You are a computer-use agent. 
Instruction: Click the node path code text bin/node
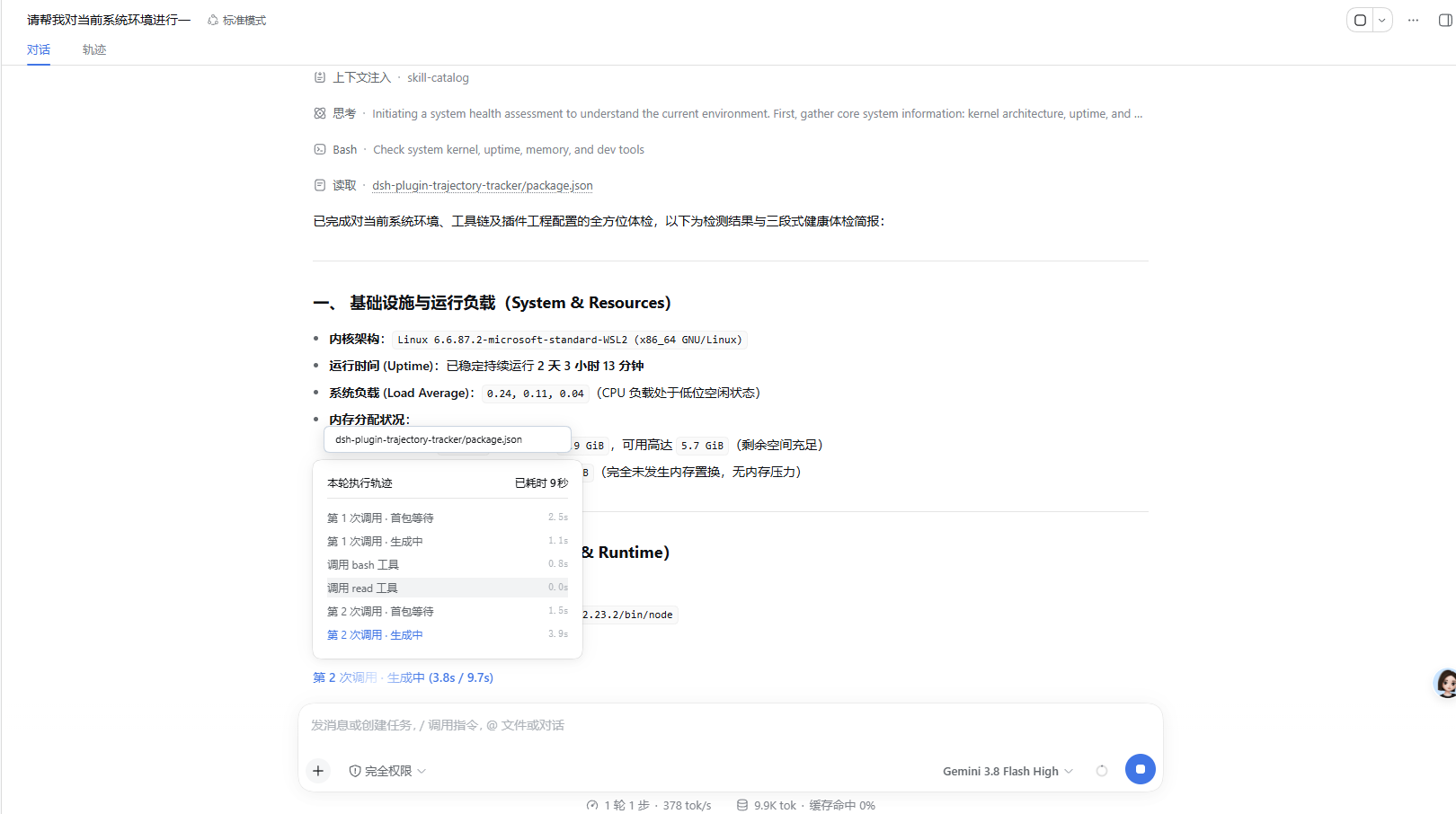(630, 615)
